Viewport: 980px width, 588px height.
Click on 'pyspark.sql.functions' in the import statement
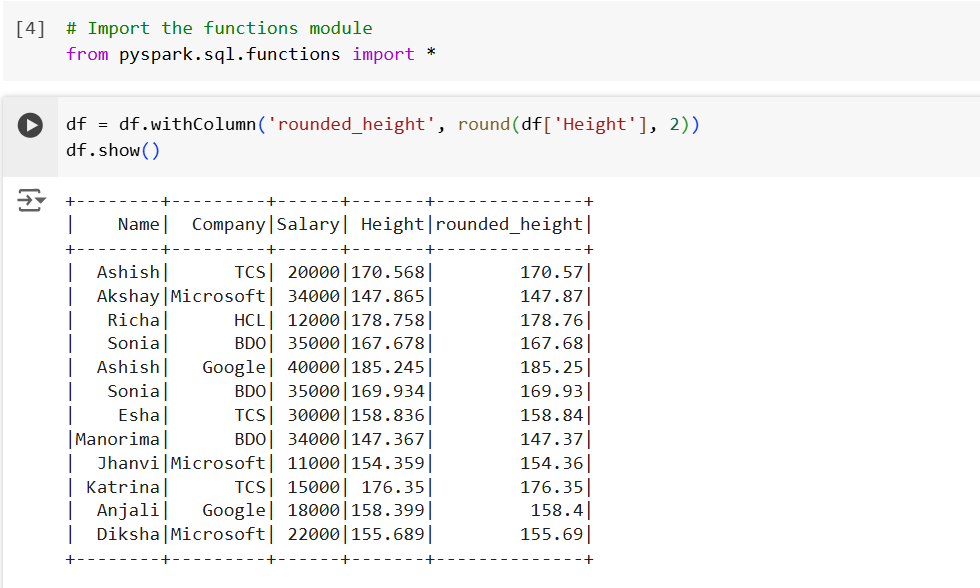(230, 54)
